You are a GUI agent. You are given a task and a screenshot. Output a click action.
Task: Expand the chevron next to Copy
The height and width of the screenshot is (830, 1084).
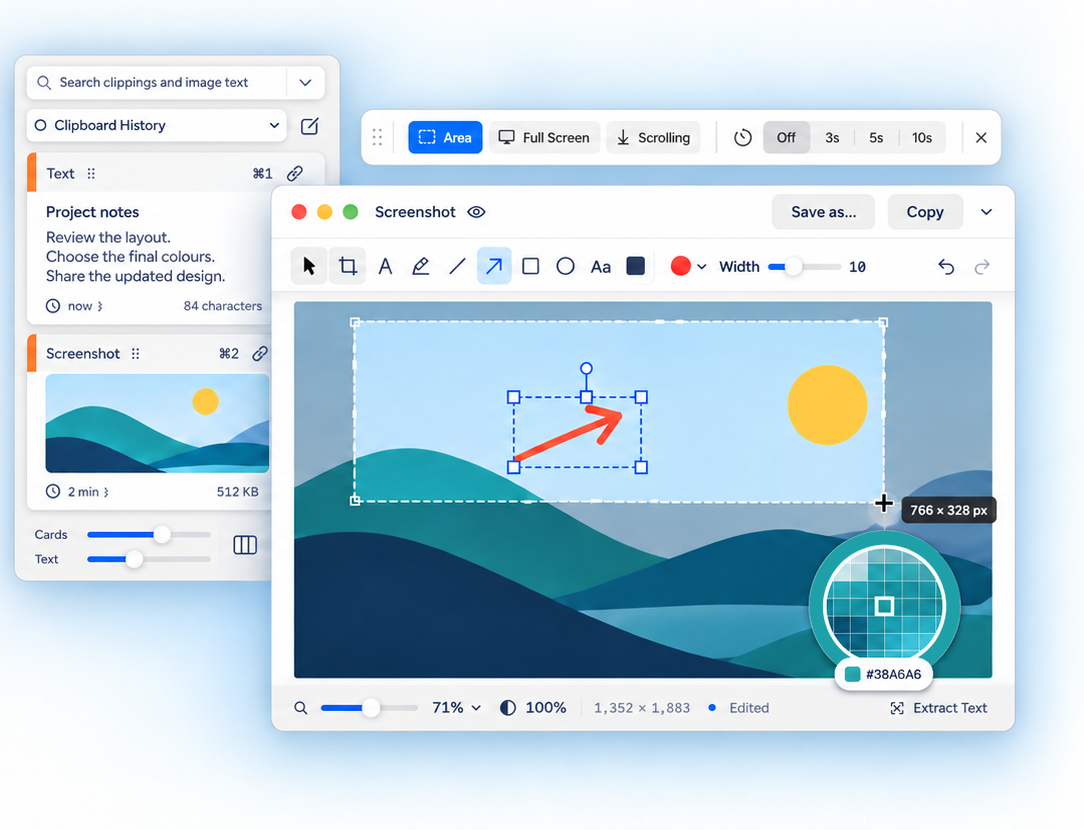click(x=987, y=212)
